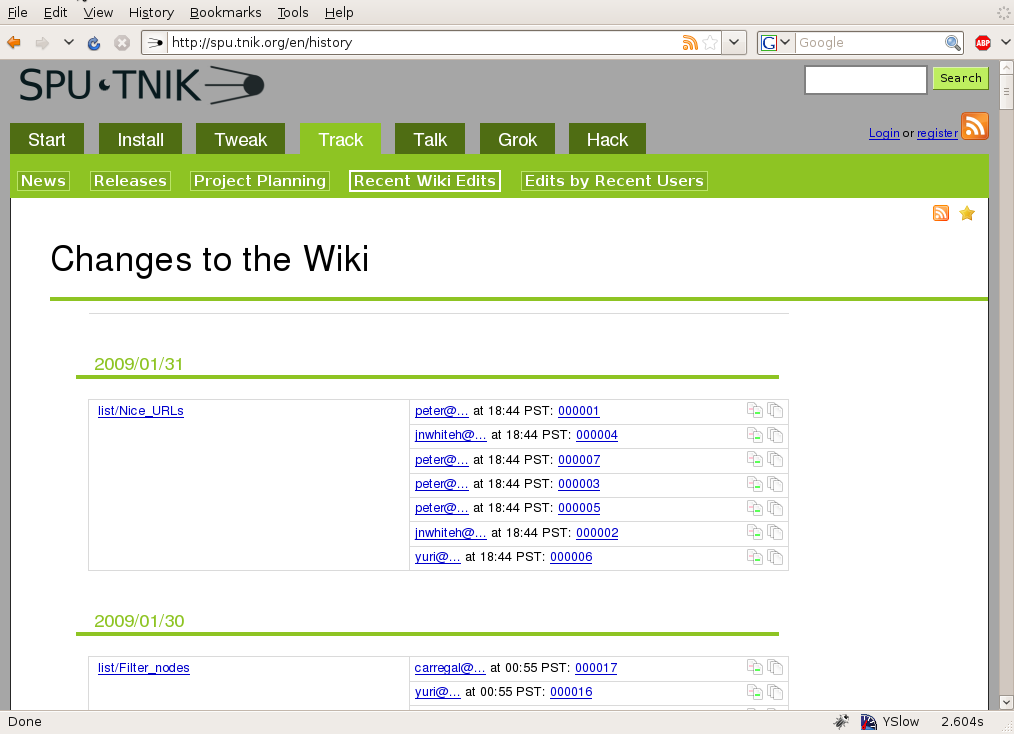The width and height of the screenshot is (1014, 734).
Task: Open the list/Nice_URLs link
Action: [140, 411]
